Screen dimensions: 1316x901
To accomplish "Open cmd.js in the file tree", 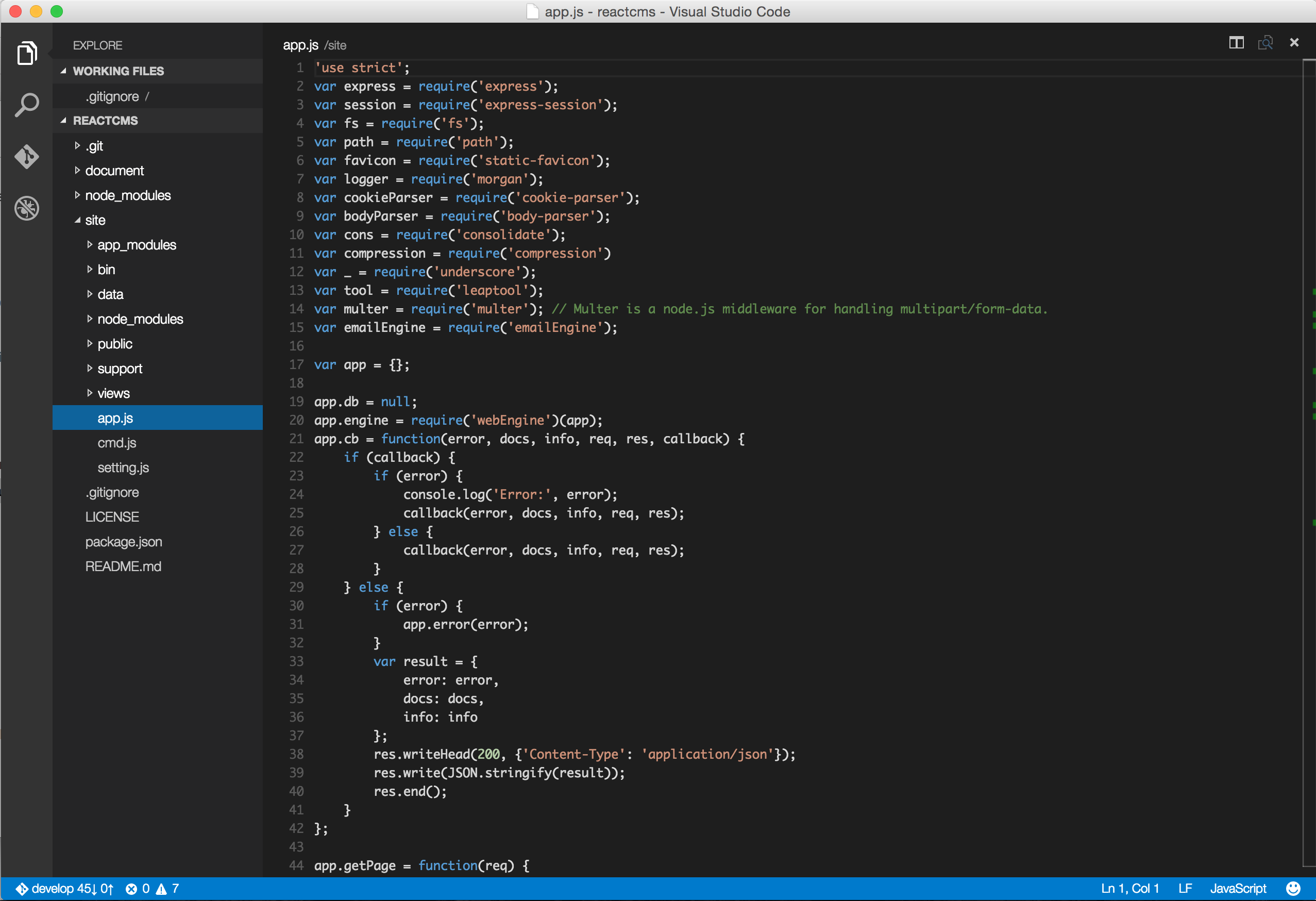I will pos(116,443).
